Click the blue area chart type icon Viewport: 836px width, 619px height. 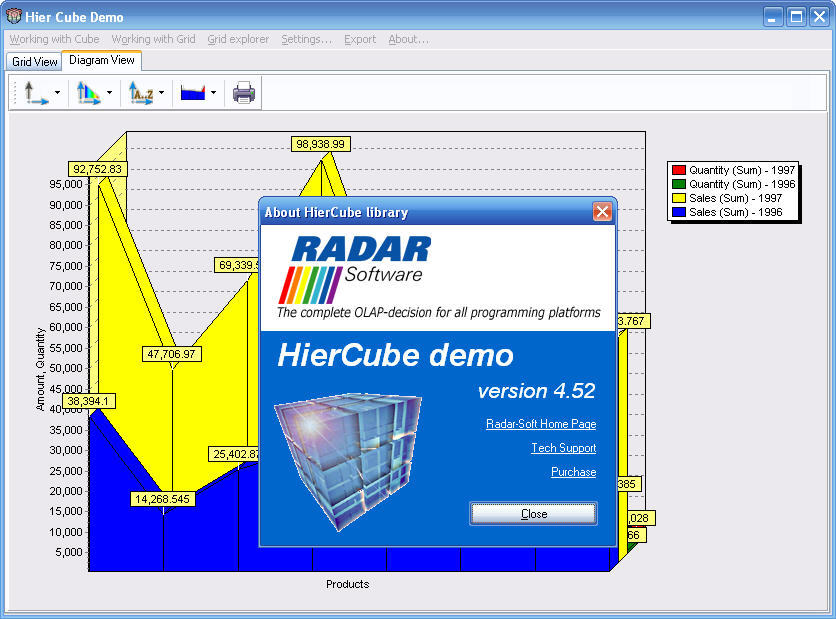(x=193, y=93)
